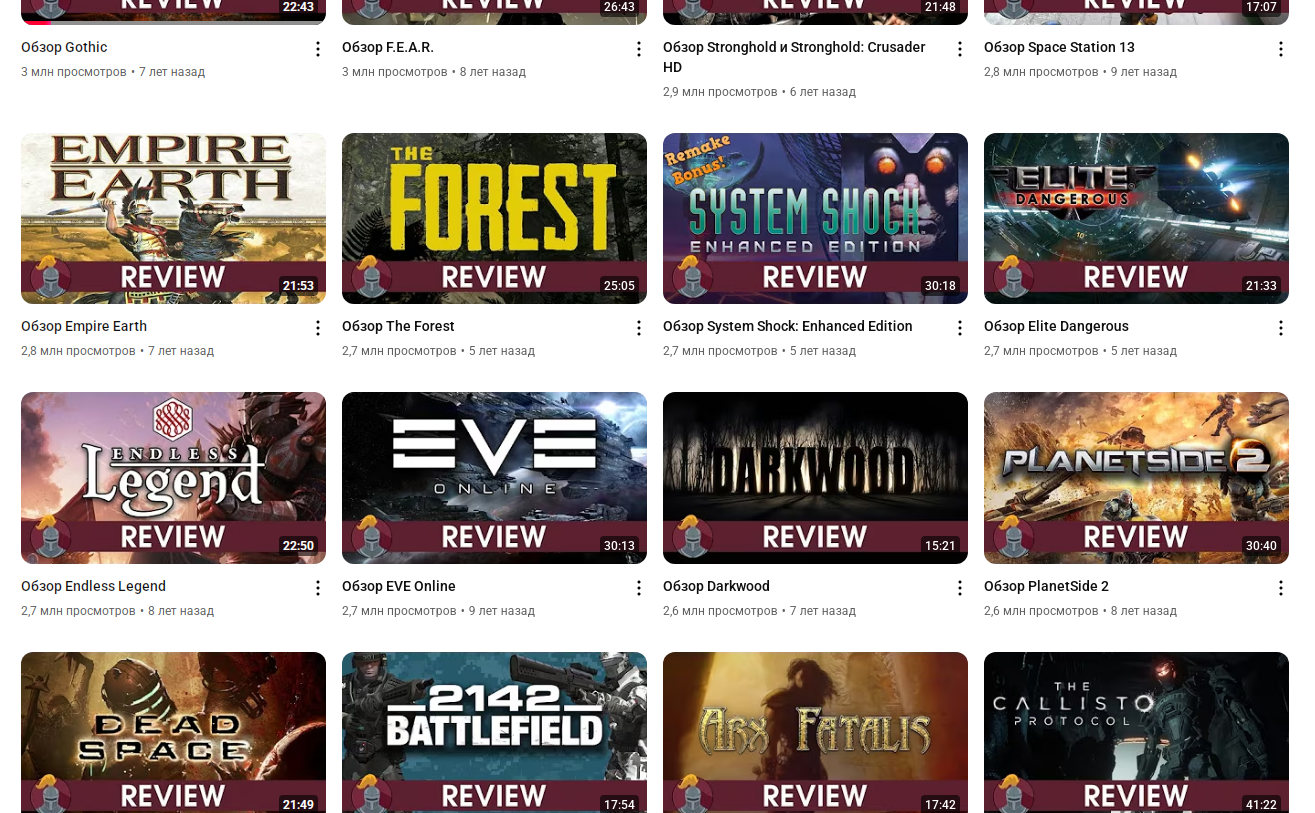Open the "Обзор Darkwood" title link
Screen dimensions: 1315x813
click(x=716, y=586)
